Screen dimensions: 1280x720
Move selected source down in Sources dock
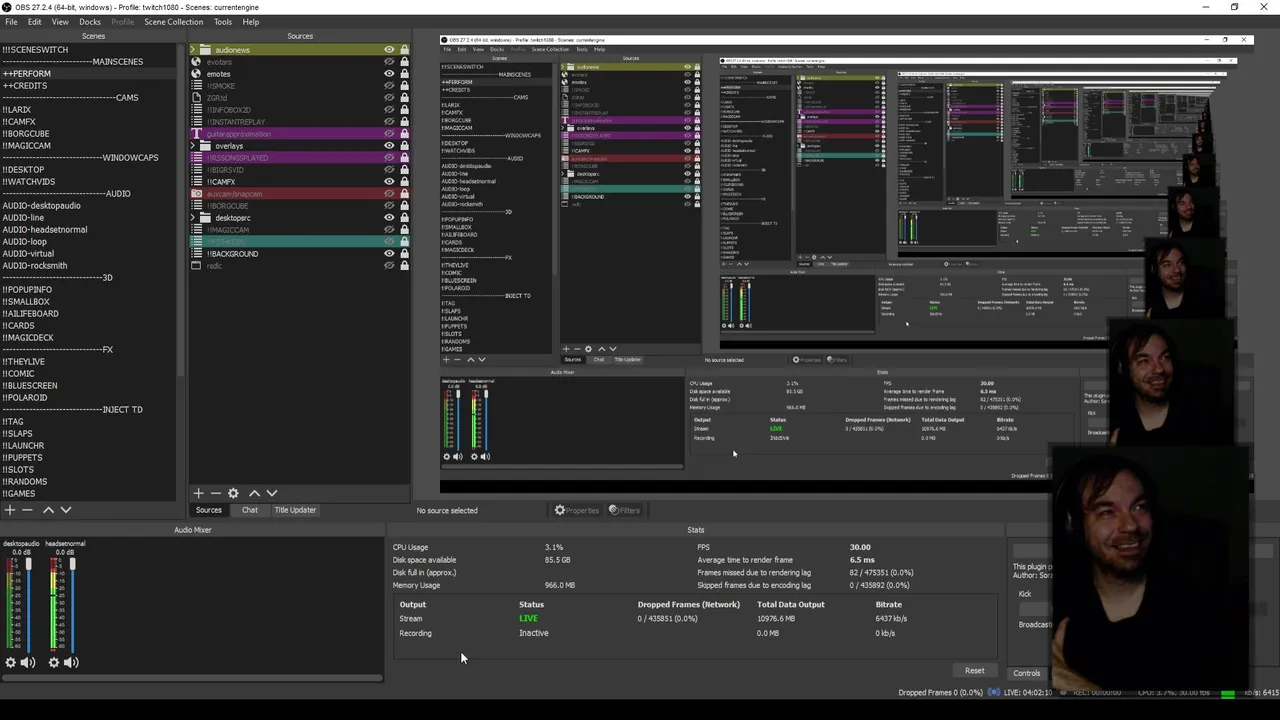272,493
